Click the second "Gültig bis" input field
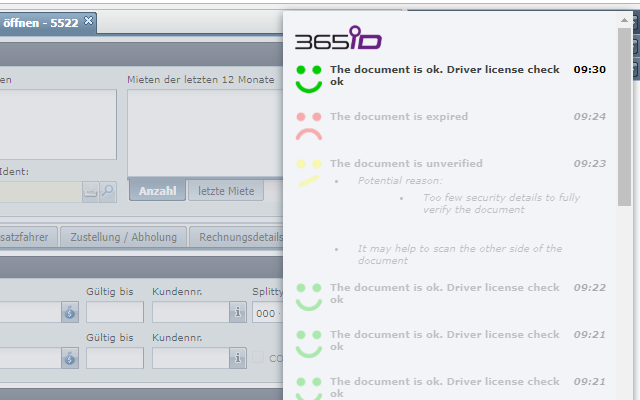This screenshot has height=400, width=640. pyautogui.click(x=115, y=358)
